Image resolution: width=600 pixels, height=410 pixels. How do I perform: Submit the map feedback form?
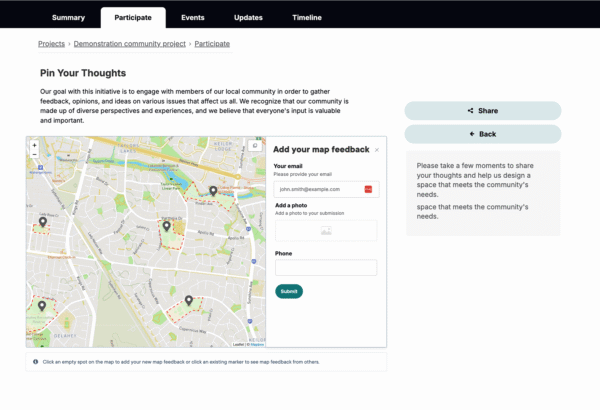tap(289, 291)
